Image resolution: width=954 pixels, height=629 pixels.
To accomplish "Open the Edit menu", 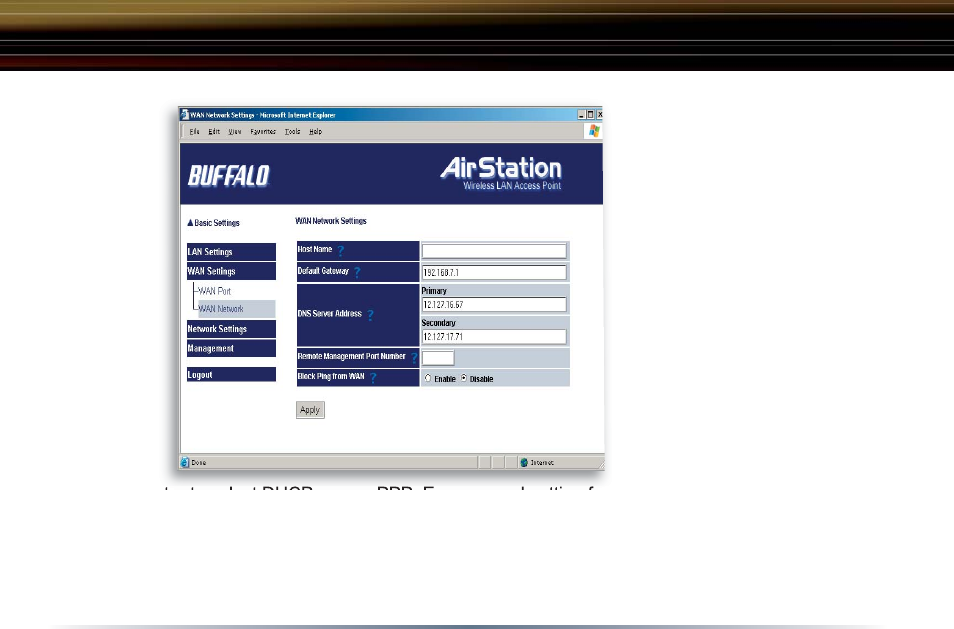I will pyautogui.click(x=214, y=131).
